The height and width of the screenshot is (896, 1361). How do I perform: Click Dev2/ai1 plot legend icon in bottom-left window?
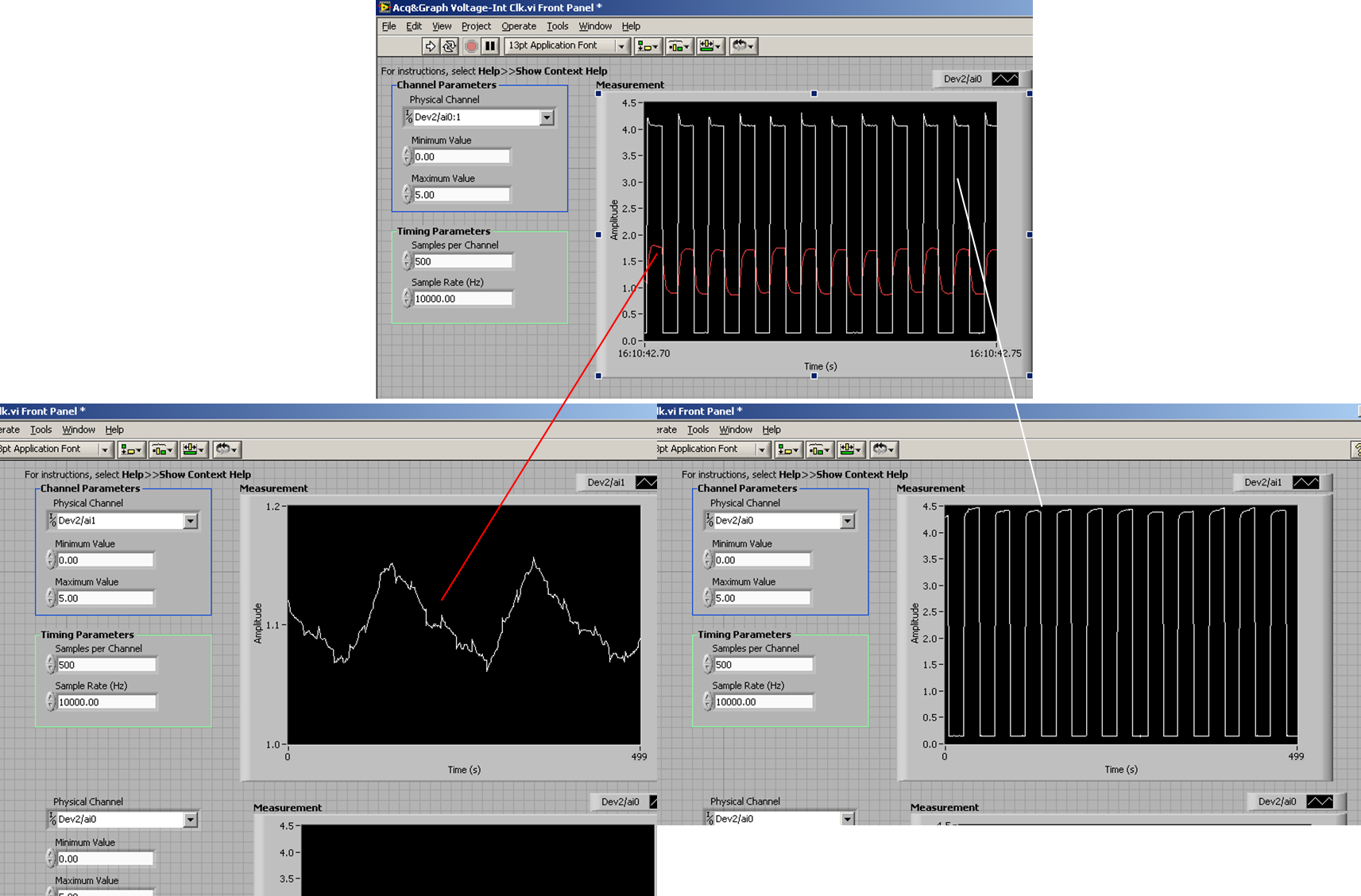coord(647,482)
